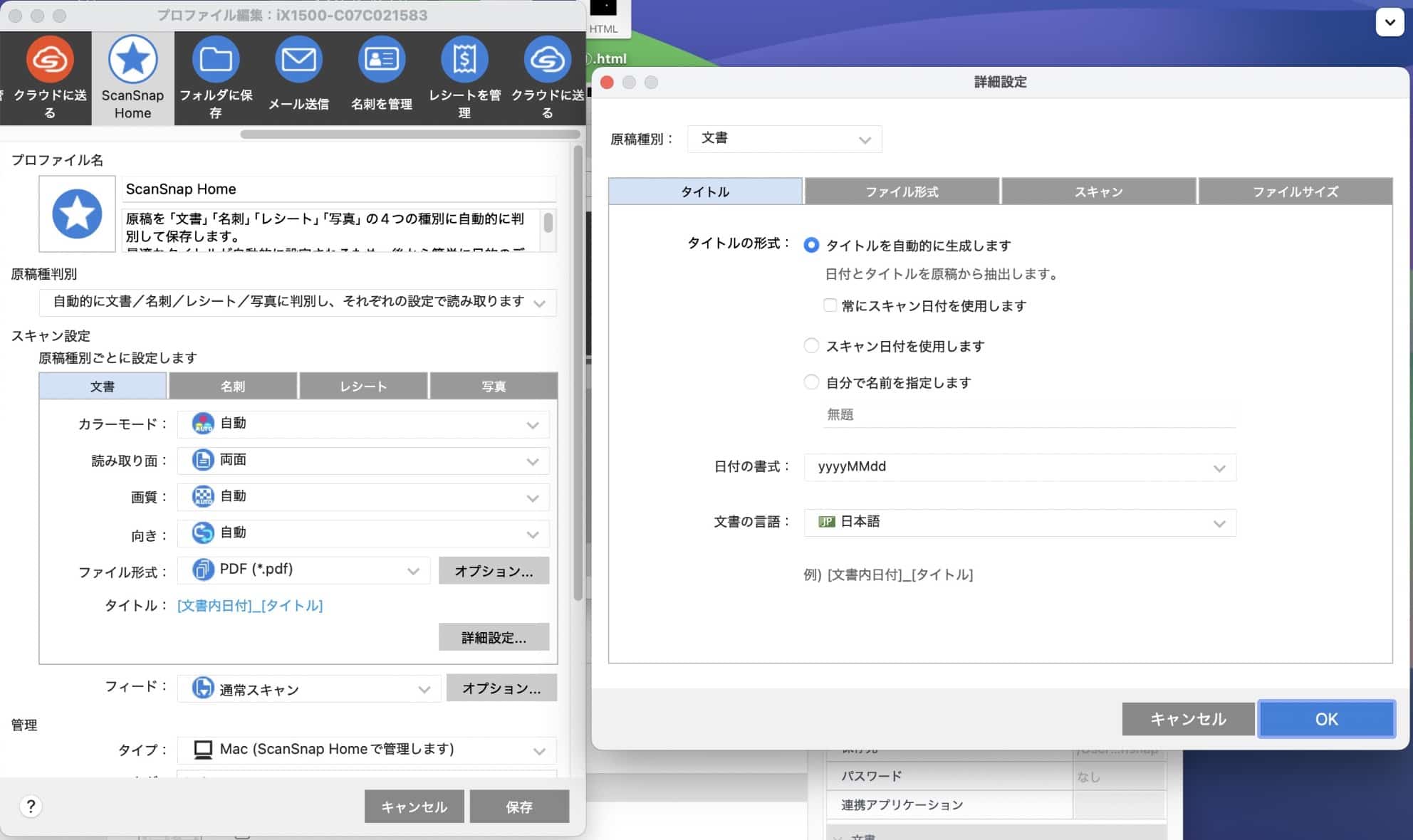Click the profile description text area

pos(331,229)
